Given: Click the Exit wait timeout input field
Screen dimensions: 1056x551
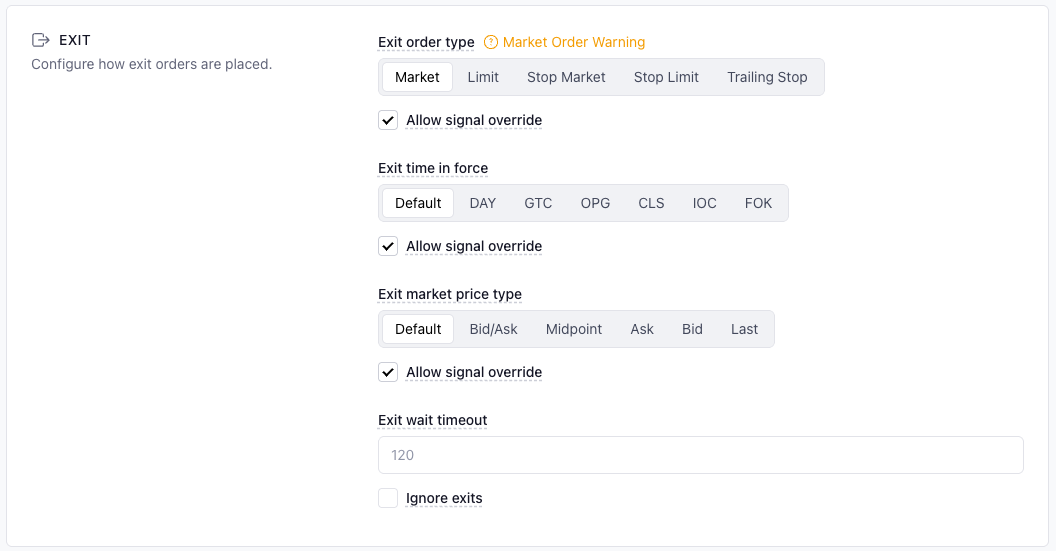Looking at the screenshot, I should 700,455.
